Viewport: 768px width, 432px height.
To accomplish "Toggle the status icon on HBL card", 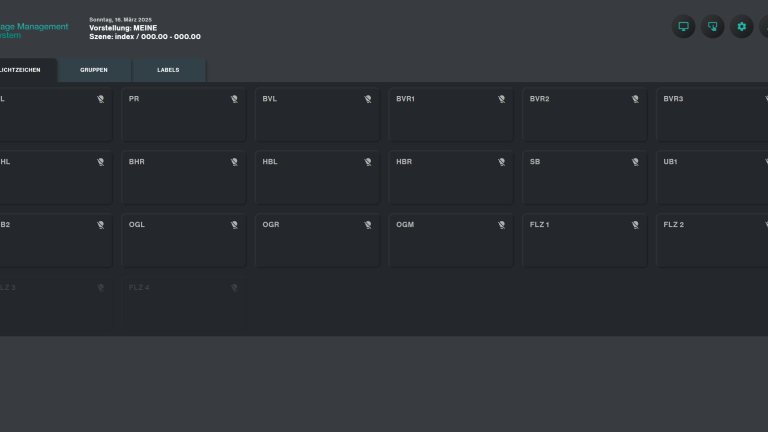I will 368,162.
